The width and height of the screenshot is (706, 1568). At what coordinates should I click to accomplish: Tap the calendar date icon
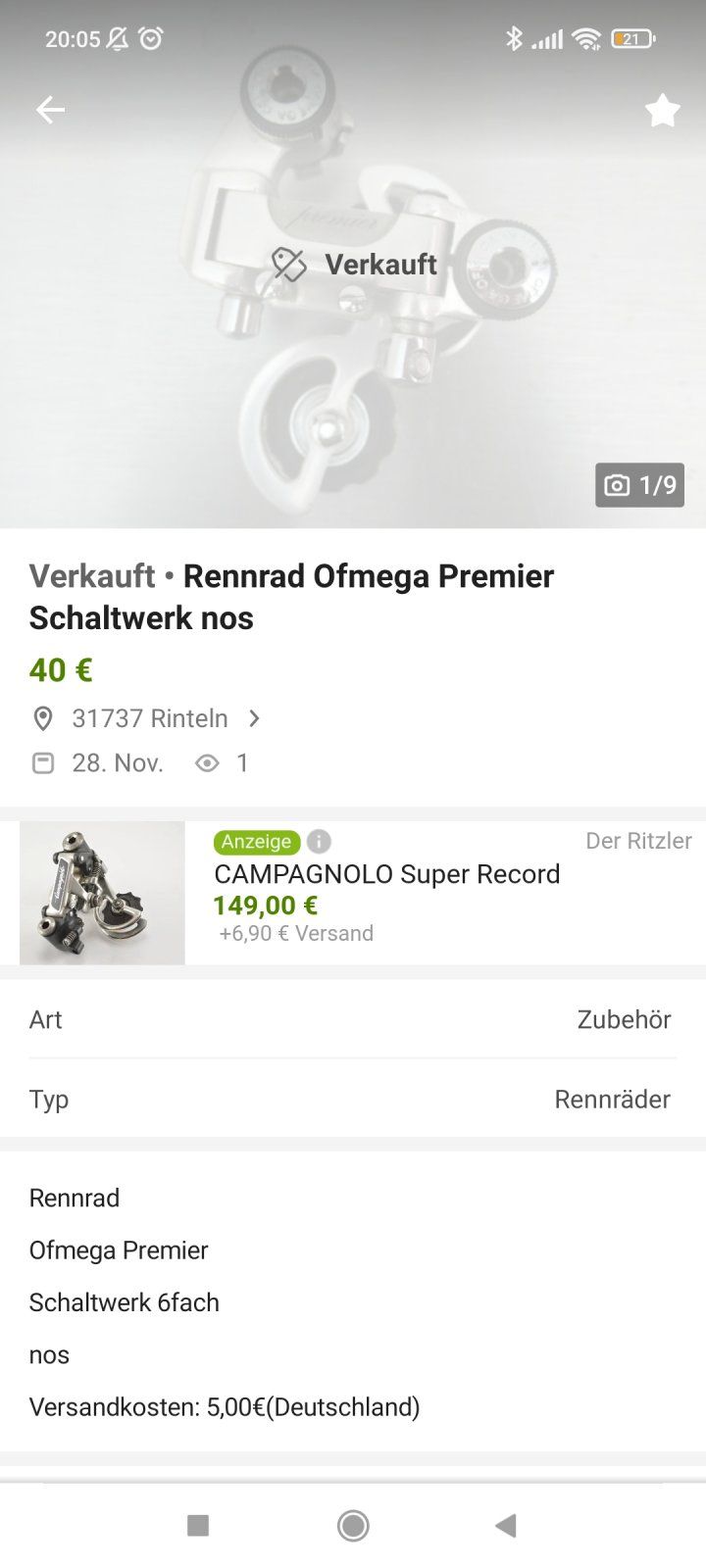point(43,763)
